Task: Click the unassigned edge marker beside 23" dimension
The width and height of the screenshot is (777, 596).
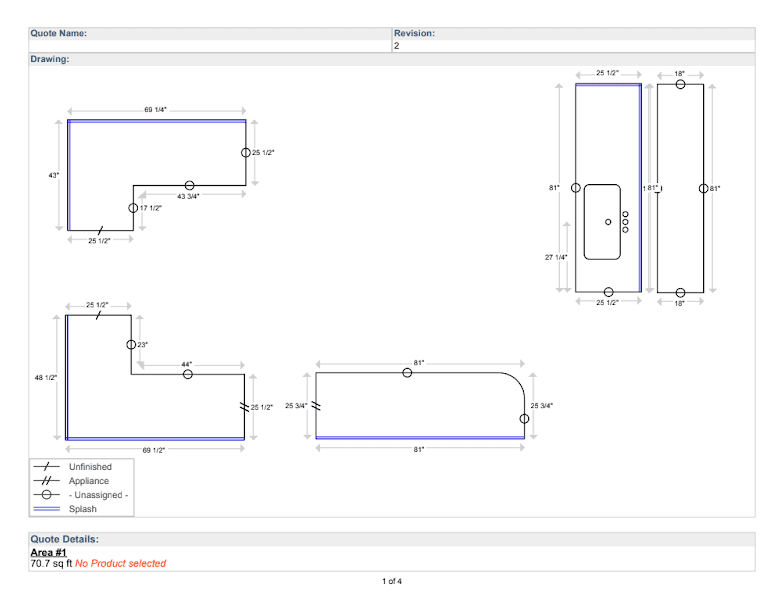Action: coord(131,344)
